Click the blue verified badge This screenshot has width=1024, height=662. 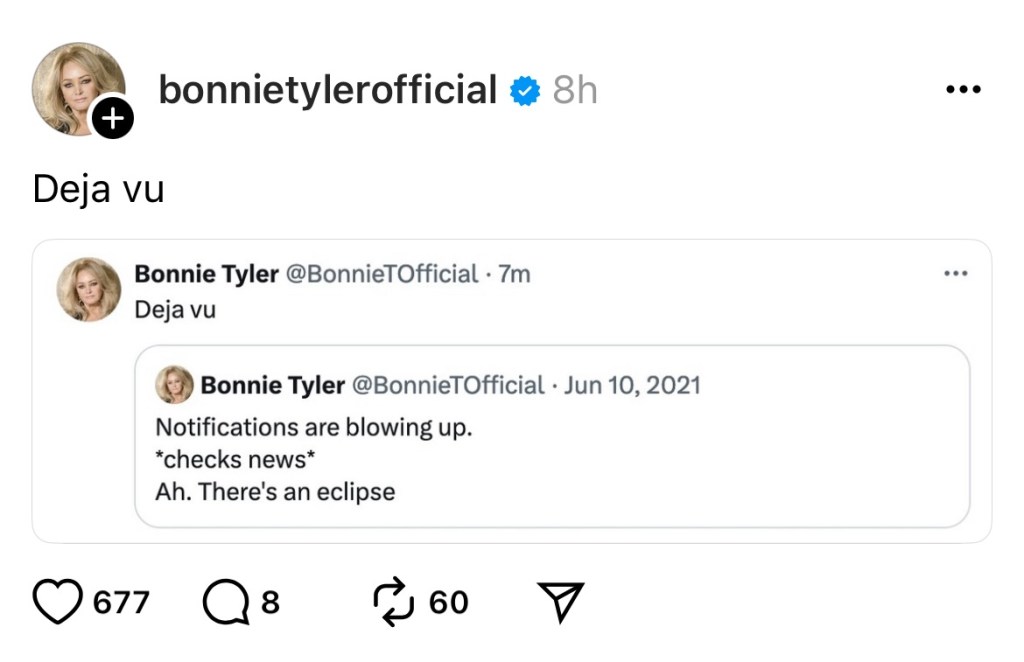(x=525, y=91)
